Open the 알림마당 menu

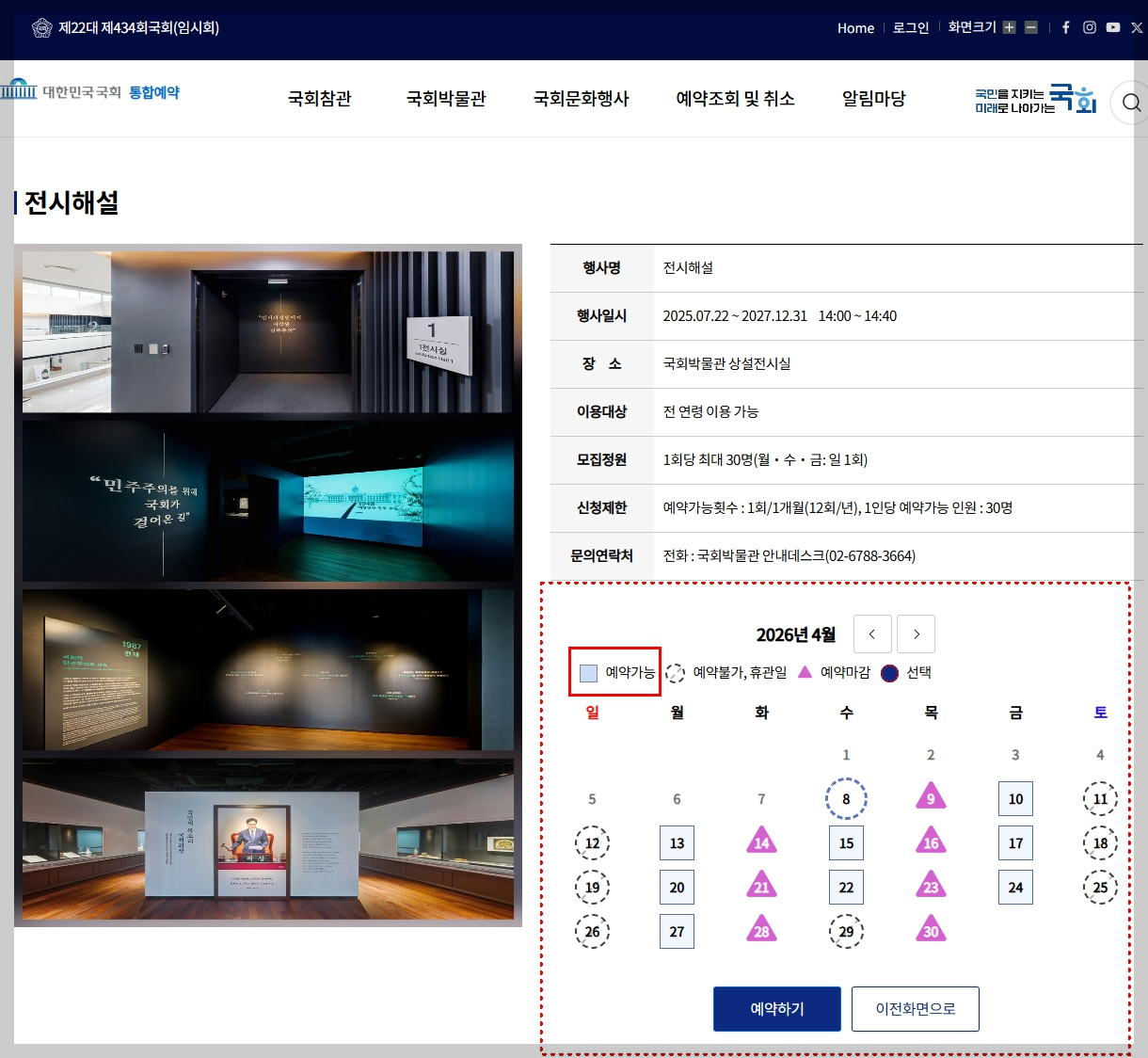point(873,99)
